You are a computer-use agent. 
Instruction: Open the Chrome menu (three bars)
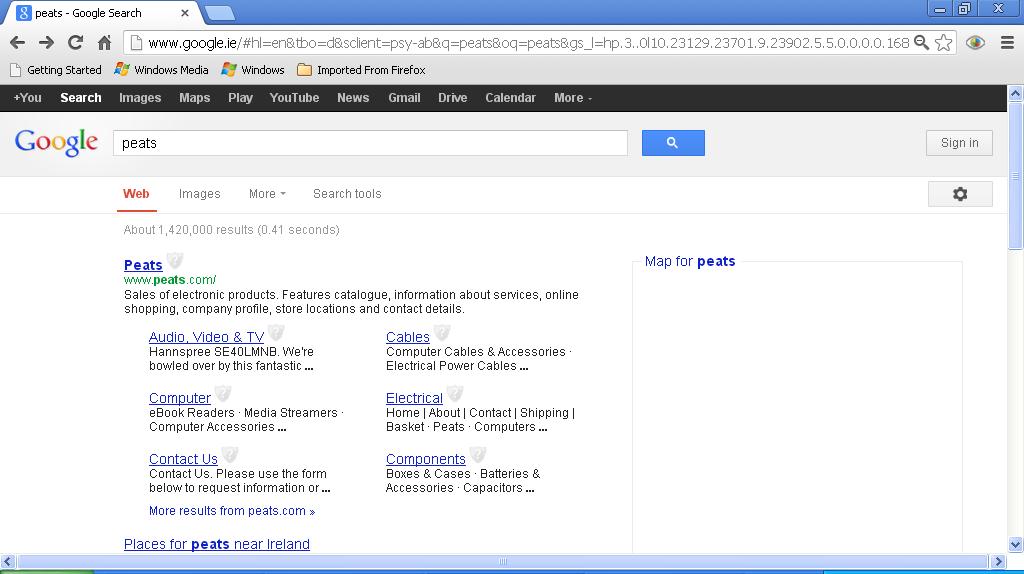(x=1008, y=43)
